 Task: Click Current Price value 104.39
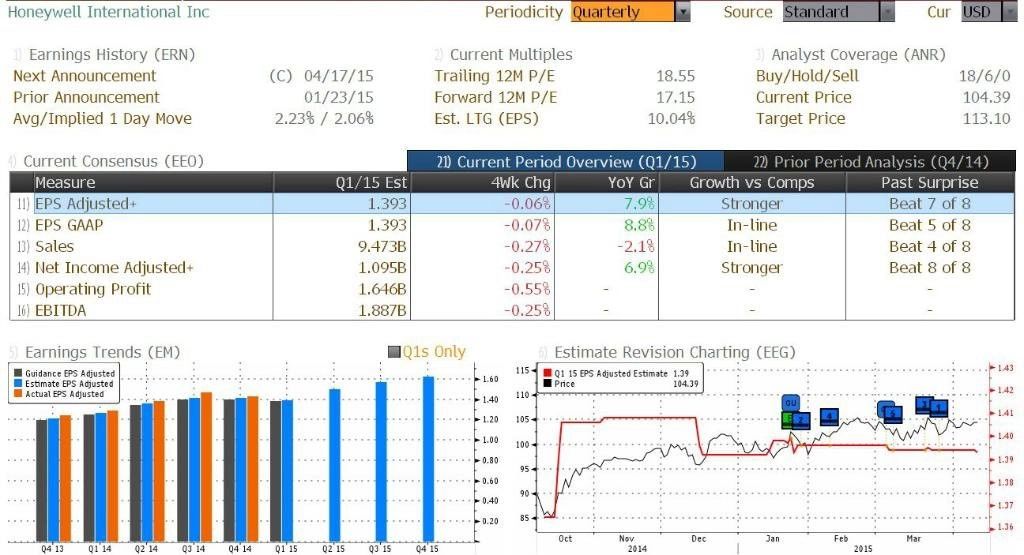(986, 97)
